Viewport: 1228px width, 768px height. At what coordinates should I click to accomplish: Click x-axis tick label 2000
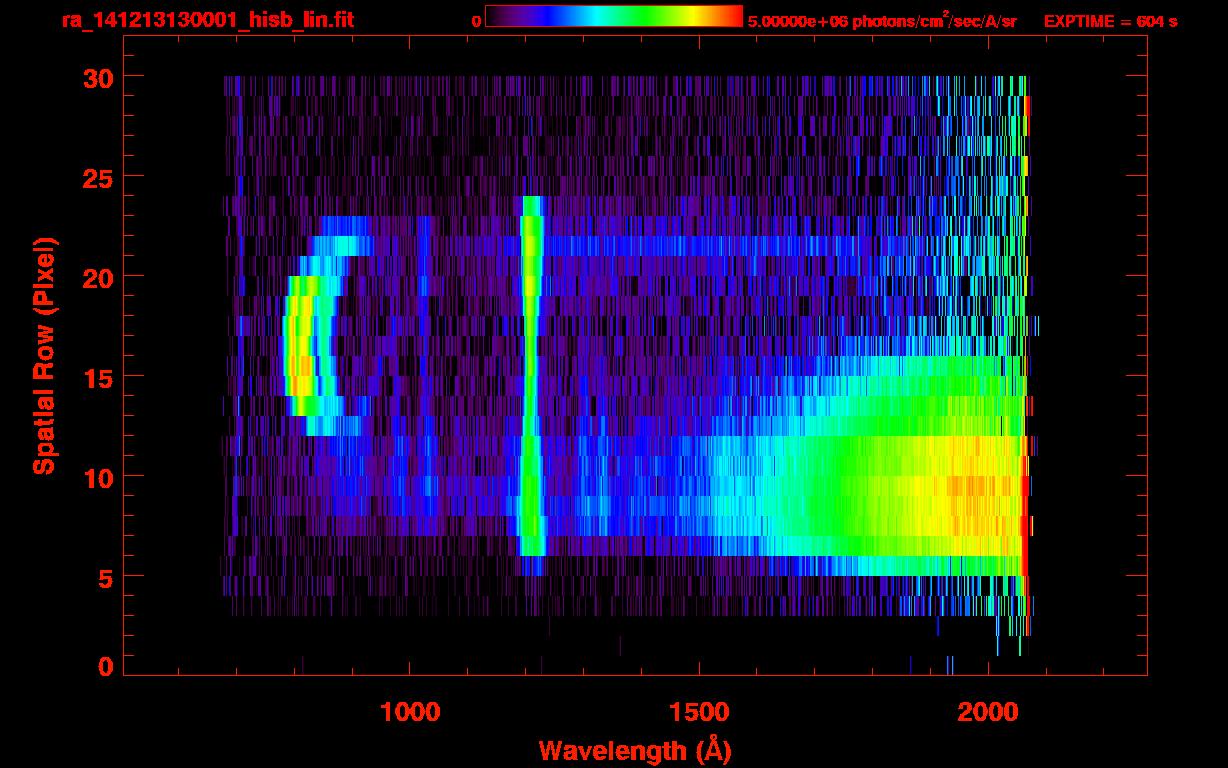(988, 712)
